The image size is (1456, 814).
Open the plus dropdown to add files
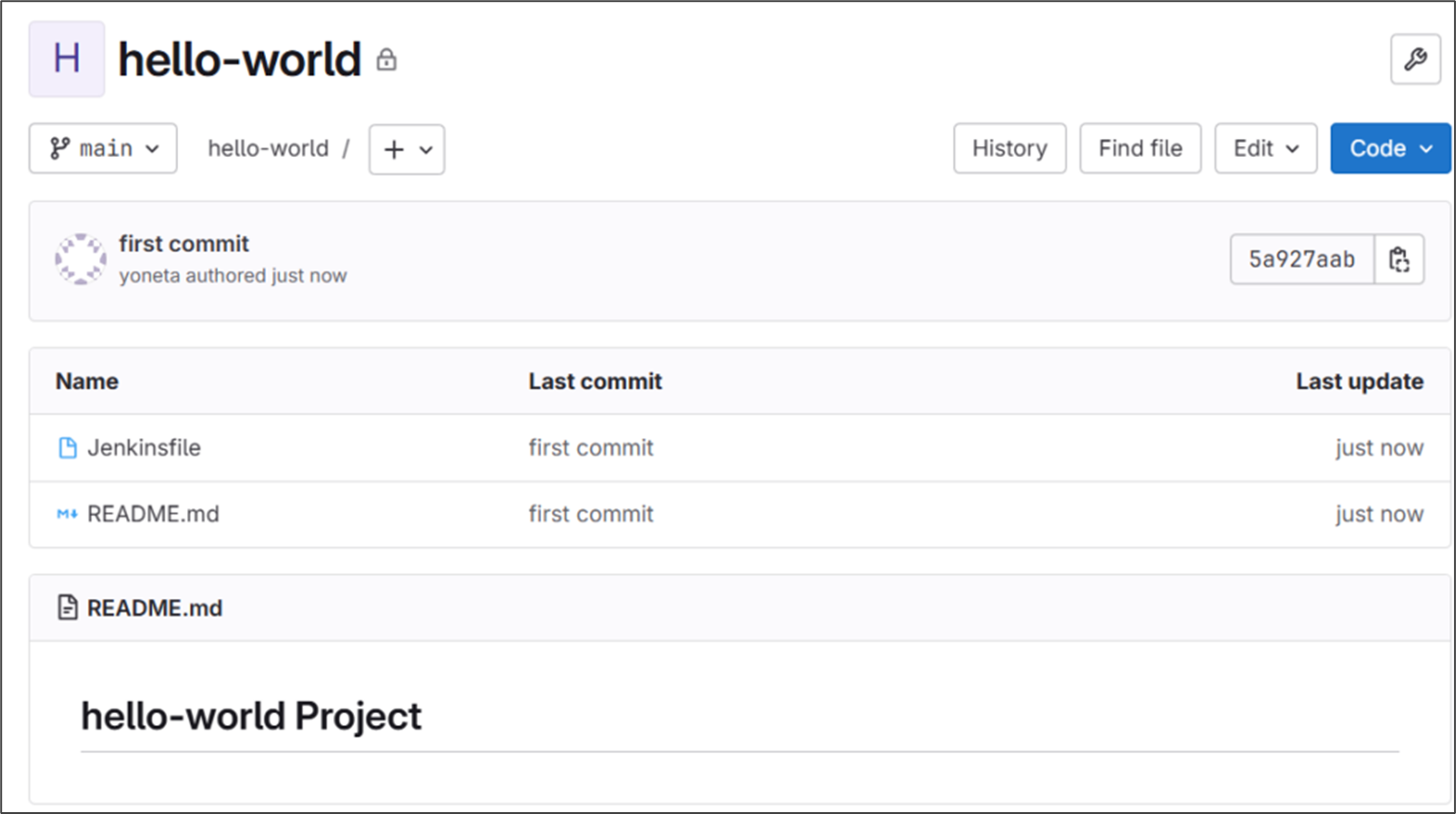click(406, 149)
